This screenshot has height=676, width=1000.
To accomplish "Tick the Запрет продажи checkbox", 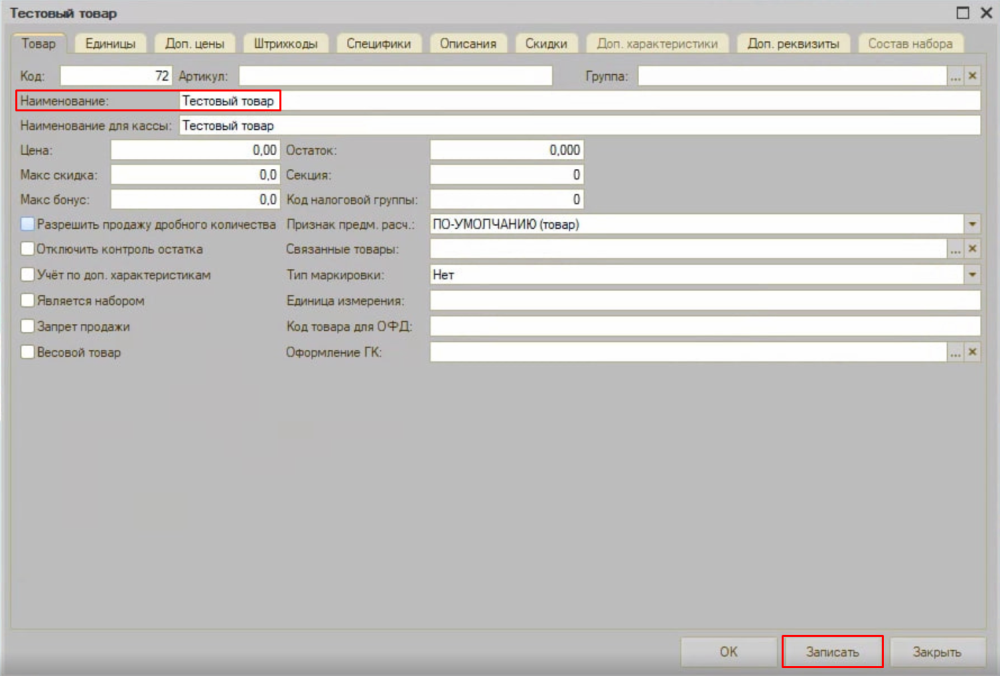I will point(28,326).
